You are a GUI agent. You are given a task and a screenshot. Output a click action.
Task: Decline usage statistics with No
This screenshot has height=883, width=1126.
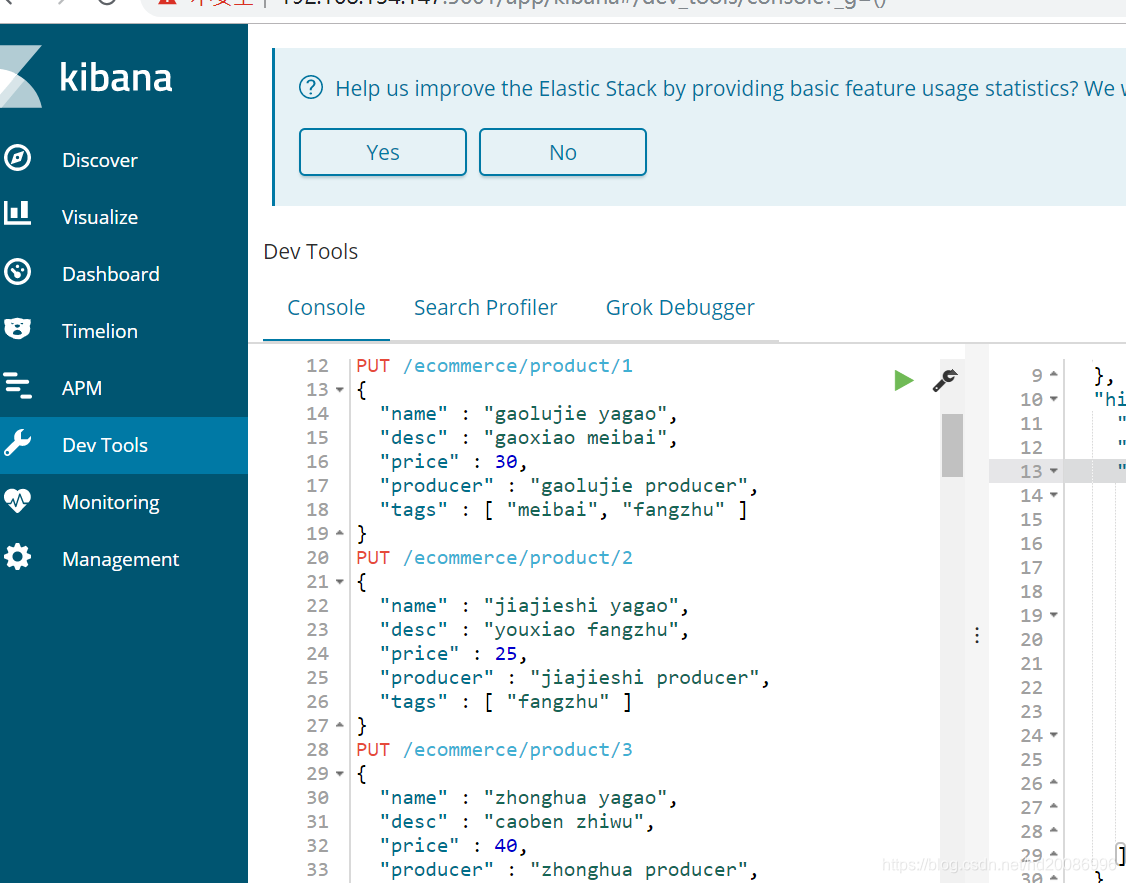(x=563, y=152)
